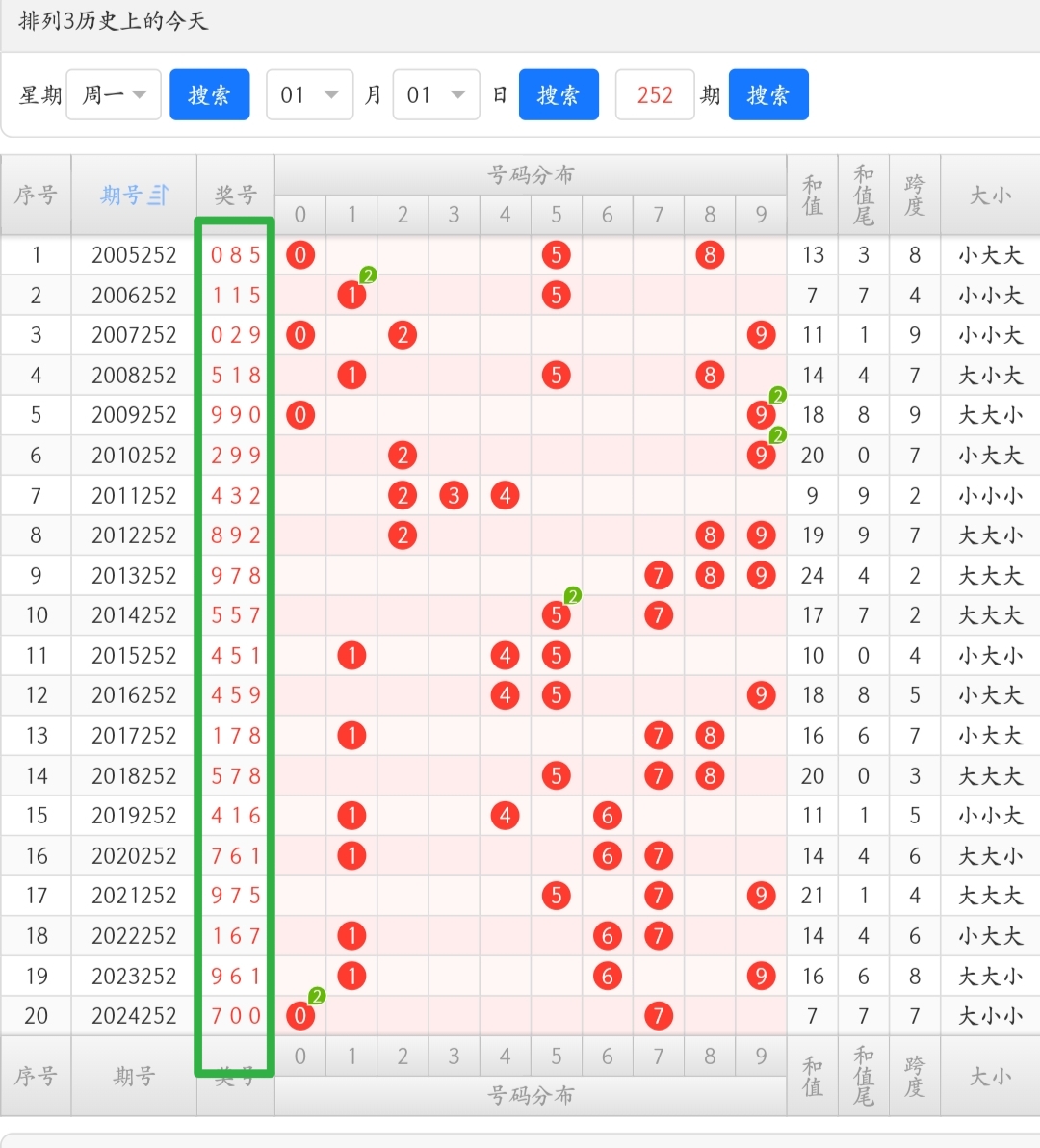Click winning number 416 in row 15
This screenshot has height=1148, width=1040.
click(x=236, y=815)
